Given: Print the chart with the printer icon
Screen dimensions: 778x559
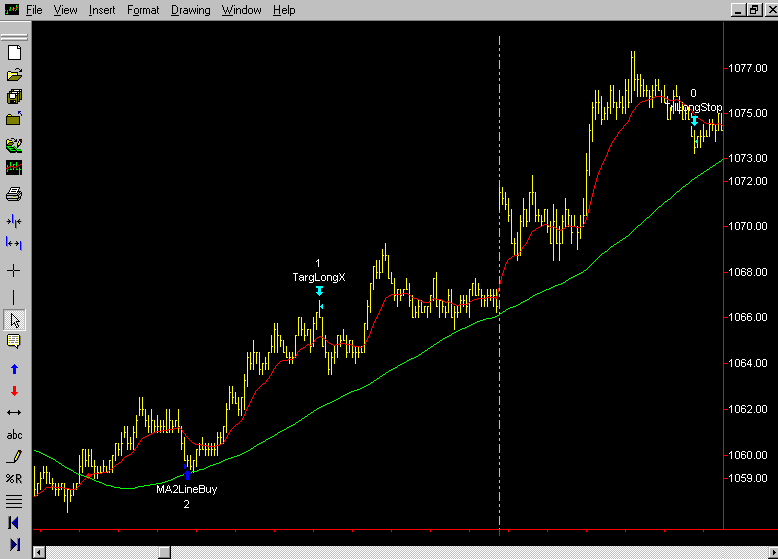Looking at the screenshot, I should pos(14,194).
